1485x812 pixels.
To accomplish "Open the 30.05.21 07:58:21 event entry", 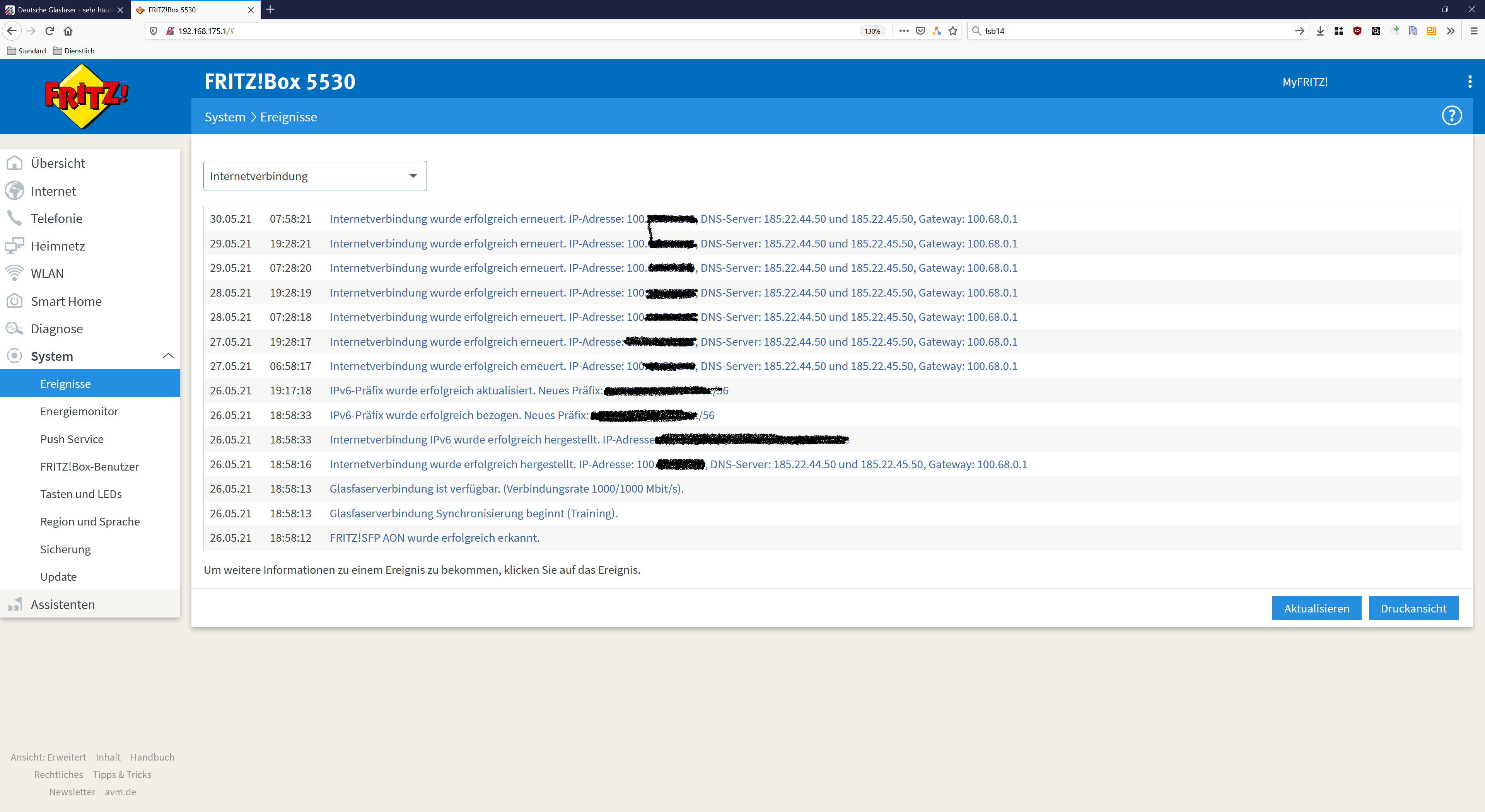I will click(832, 219).
